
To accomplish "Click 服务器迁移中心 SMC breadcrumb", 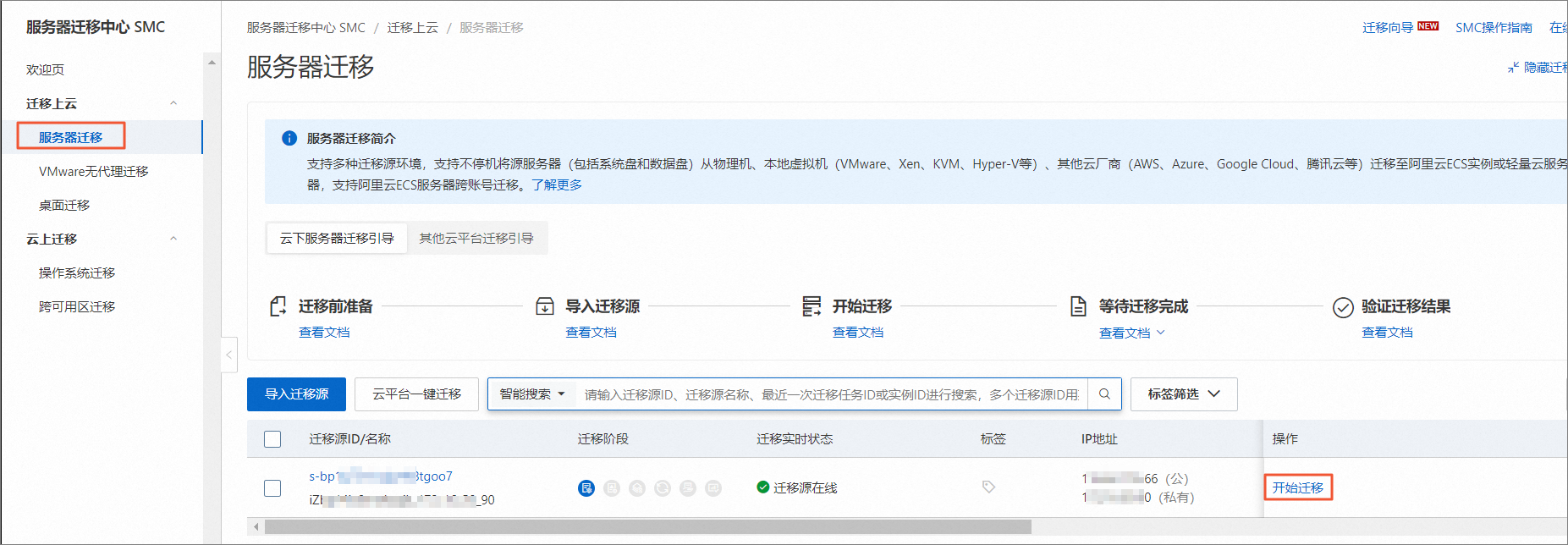I will (305, 28).
